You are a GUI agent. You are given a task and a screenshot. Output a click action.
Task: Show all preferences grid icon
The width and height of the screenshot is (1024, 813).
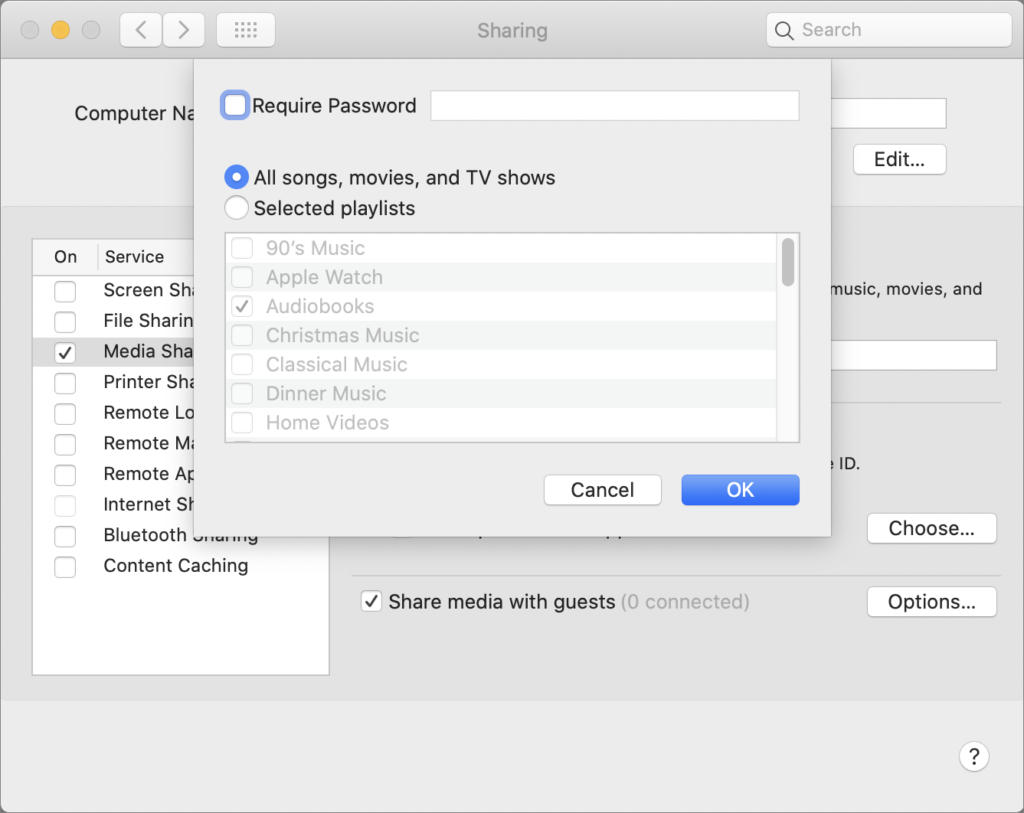tap(245, 30)
